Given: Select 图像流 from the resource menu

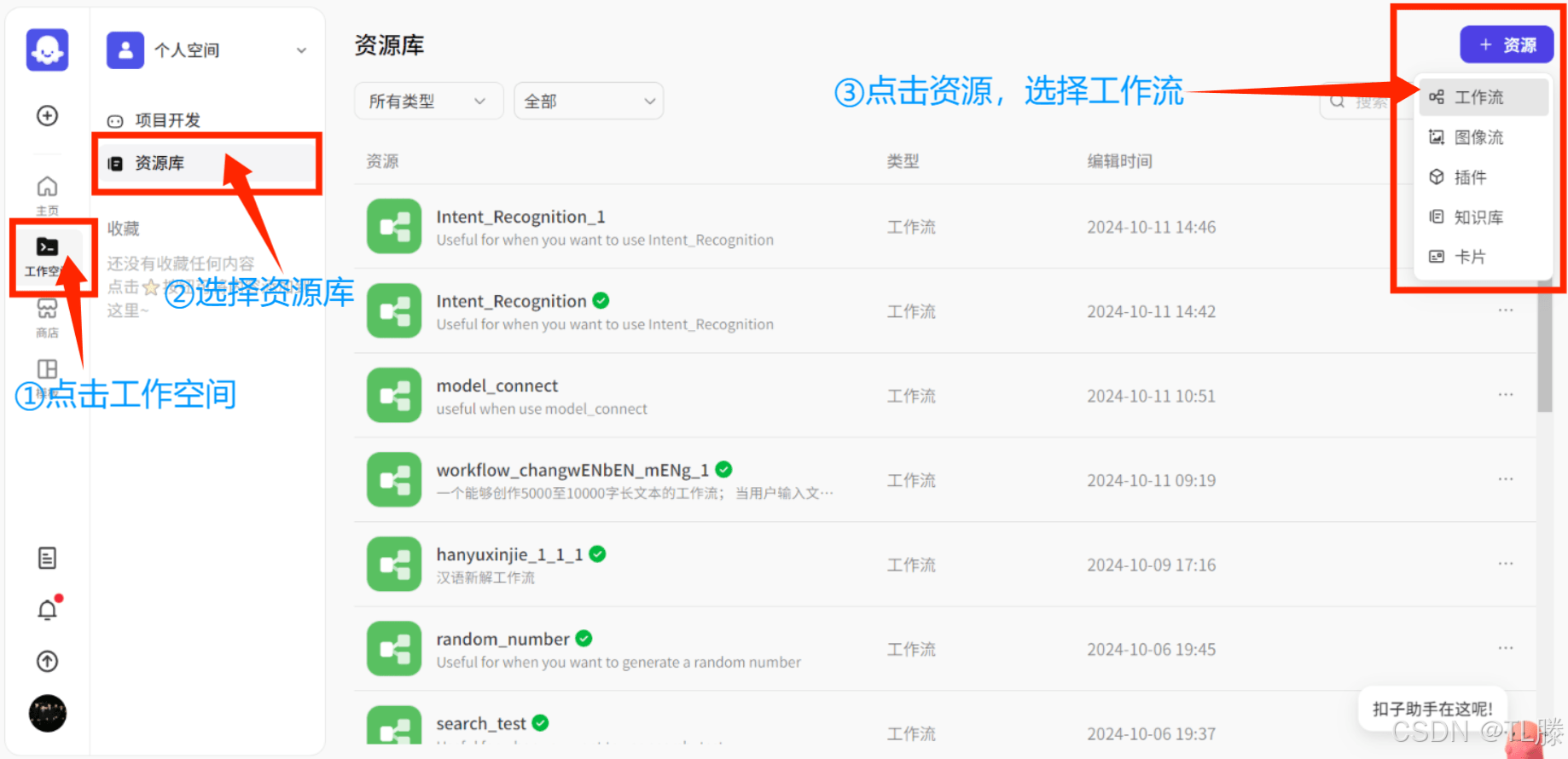Looking at the screenshot, I should coord(1484,137).
